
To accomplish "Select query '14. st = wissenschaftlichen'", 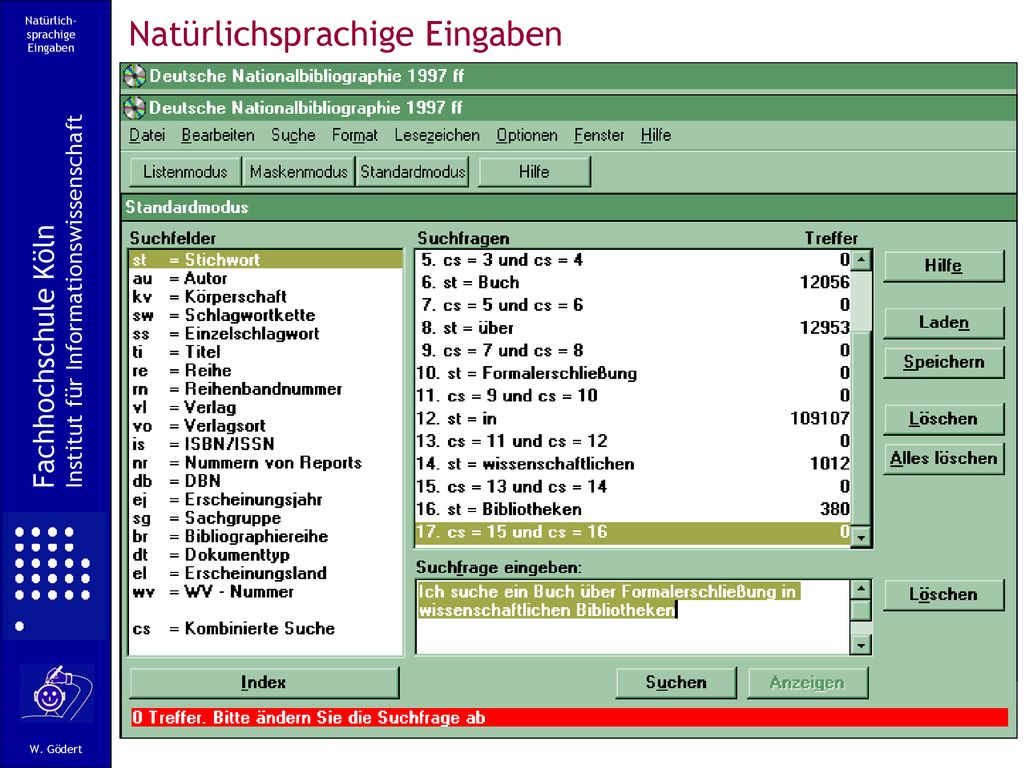I will point(633,464).
